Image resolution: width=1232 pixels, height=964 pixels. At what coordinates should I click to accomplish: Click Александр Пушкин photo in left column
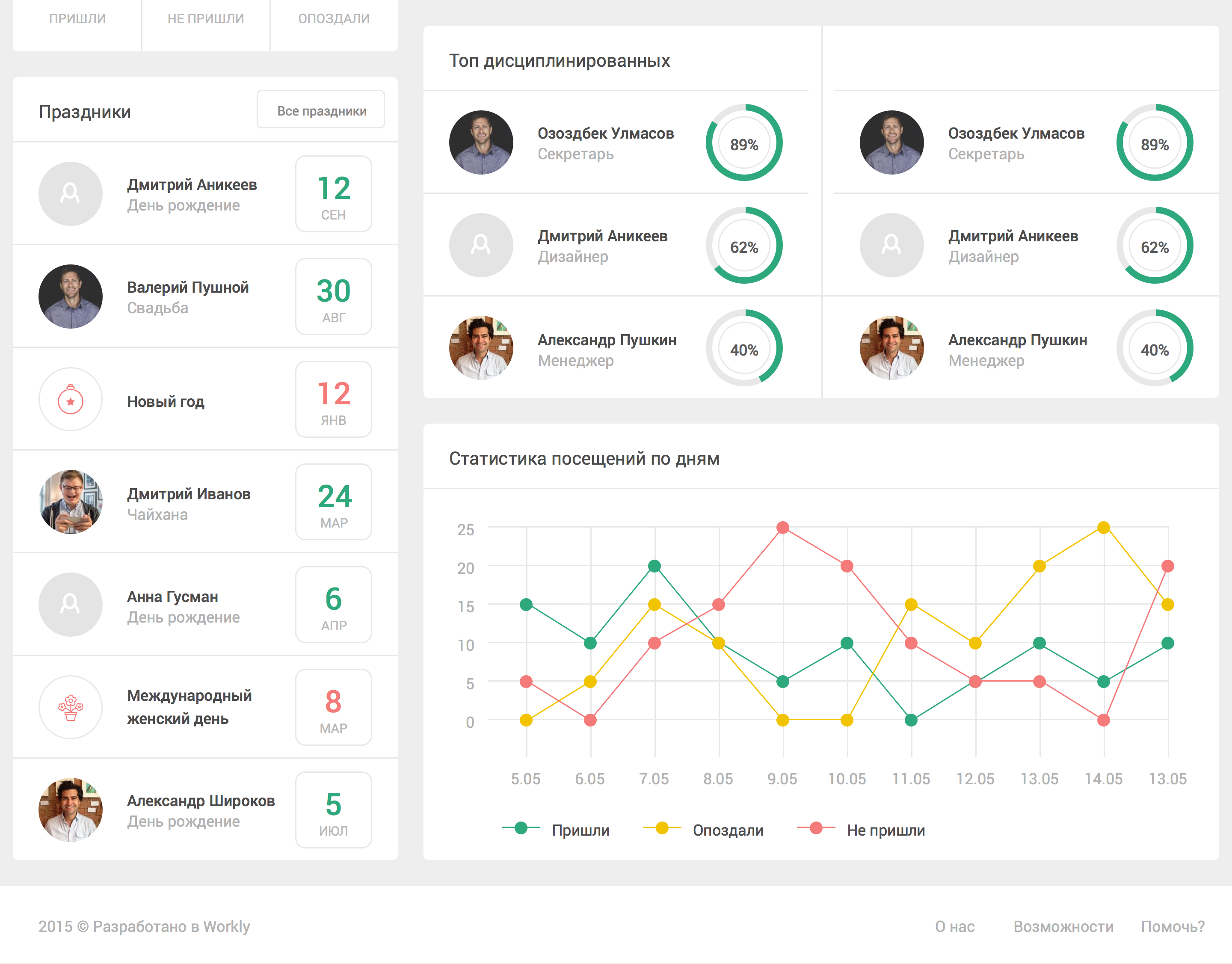click(481, 348)
